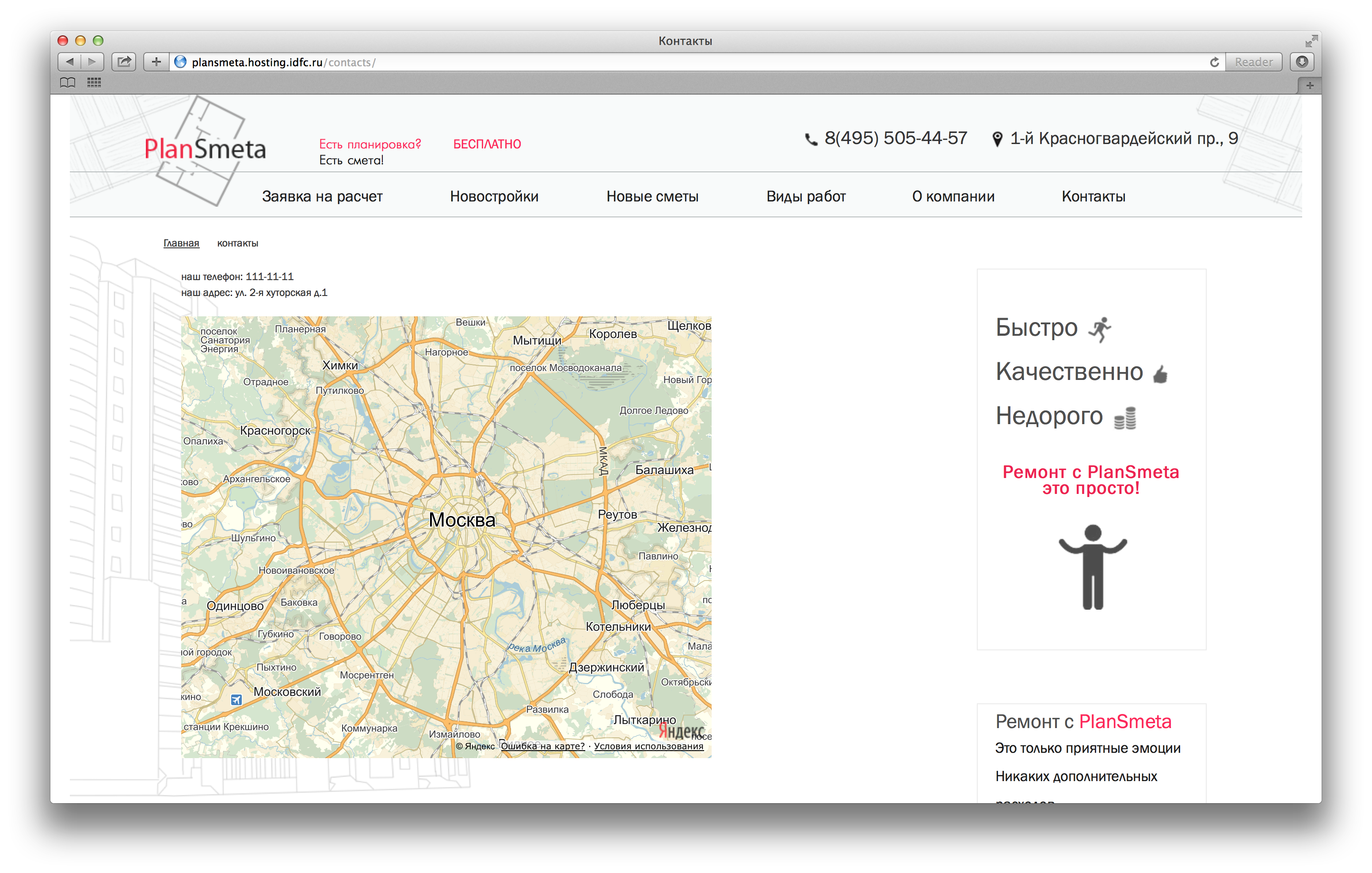
Task: Click address 1-й Красногвардейский пр., 9
Action: 1124,138
